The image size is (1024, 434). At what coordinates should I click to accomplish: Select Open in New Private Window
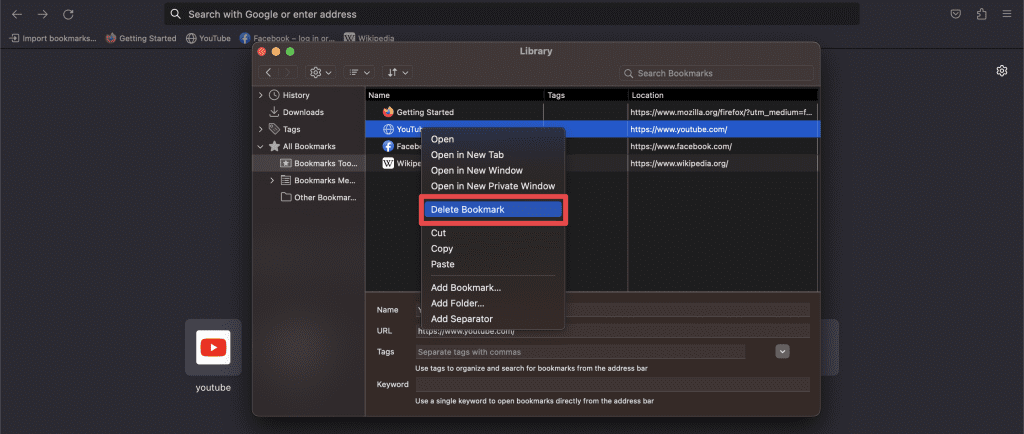click(492, 186)
